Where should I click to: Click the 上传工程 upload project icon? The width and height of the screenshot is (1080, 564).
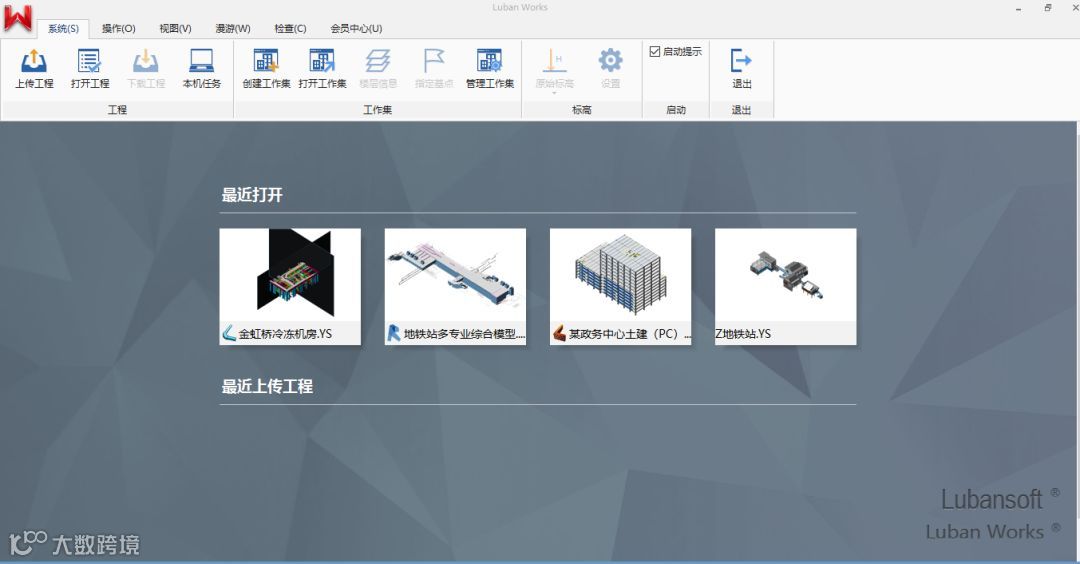34,61
